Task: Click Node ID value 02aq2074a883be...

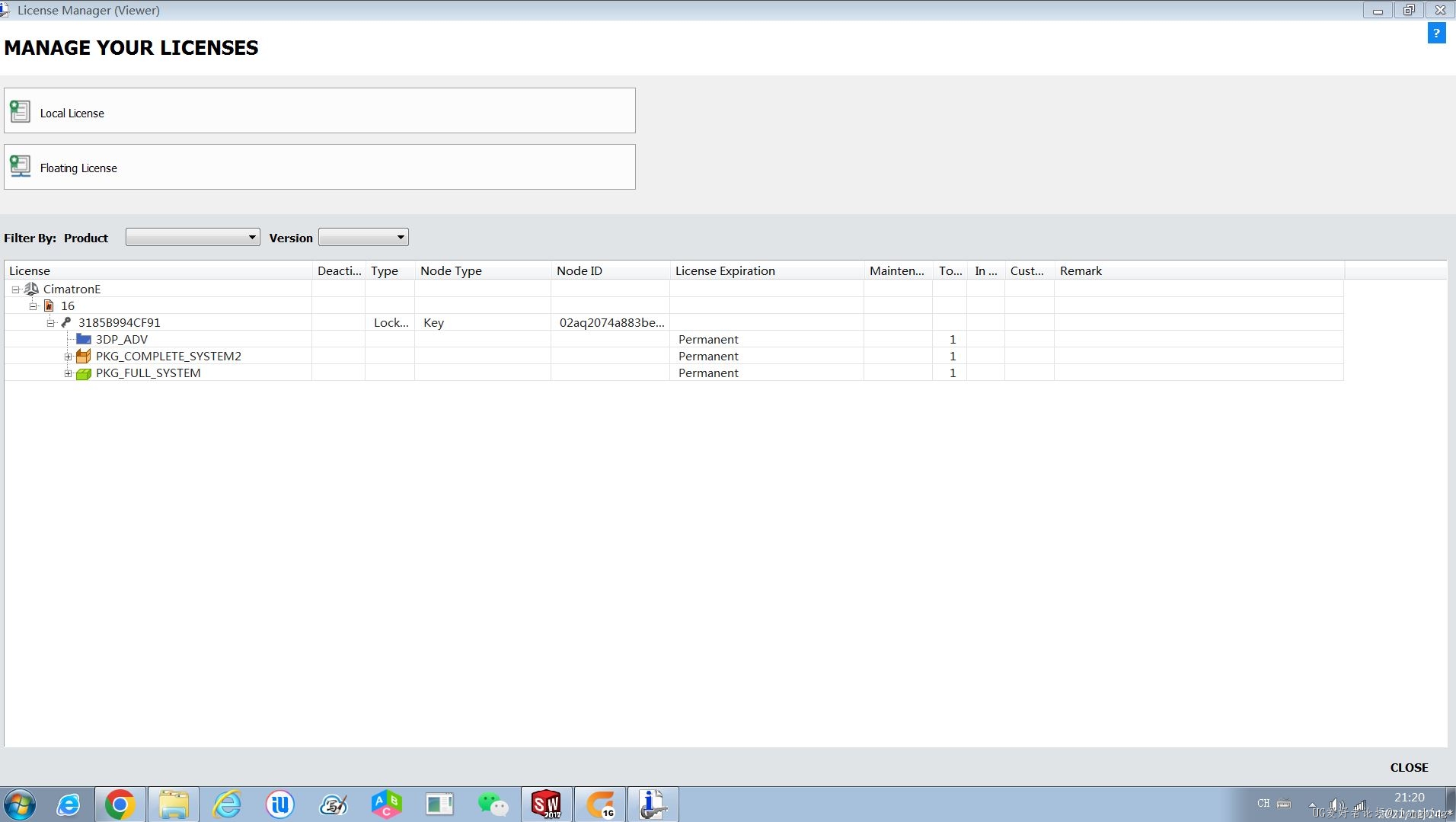Action: coord(611,322)
